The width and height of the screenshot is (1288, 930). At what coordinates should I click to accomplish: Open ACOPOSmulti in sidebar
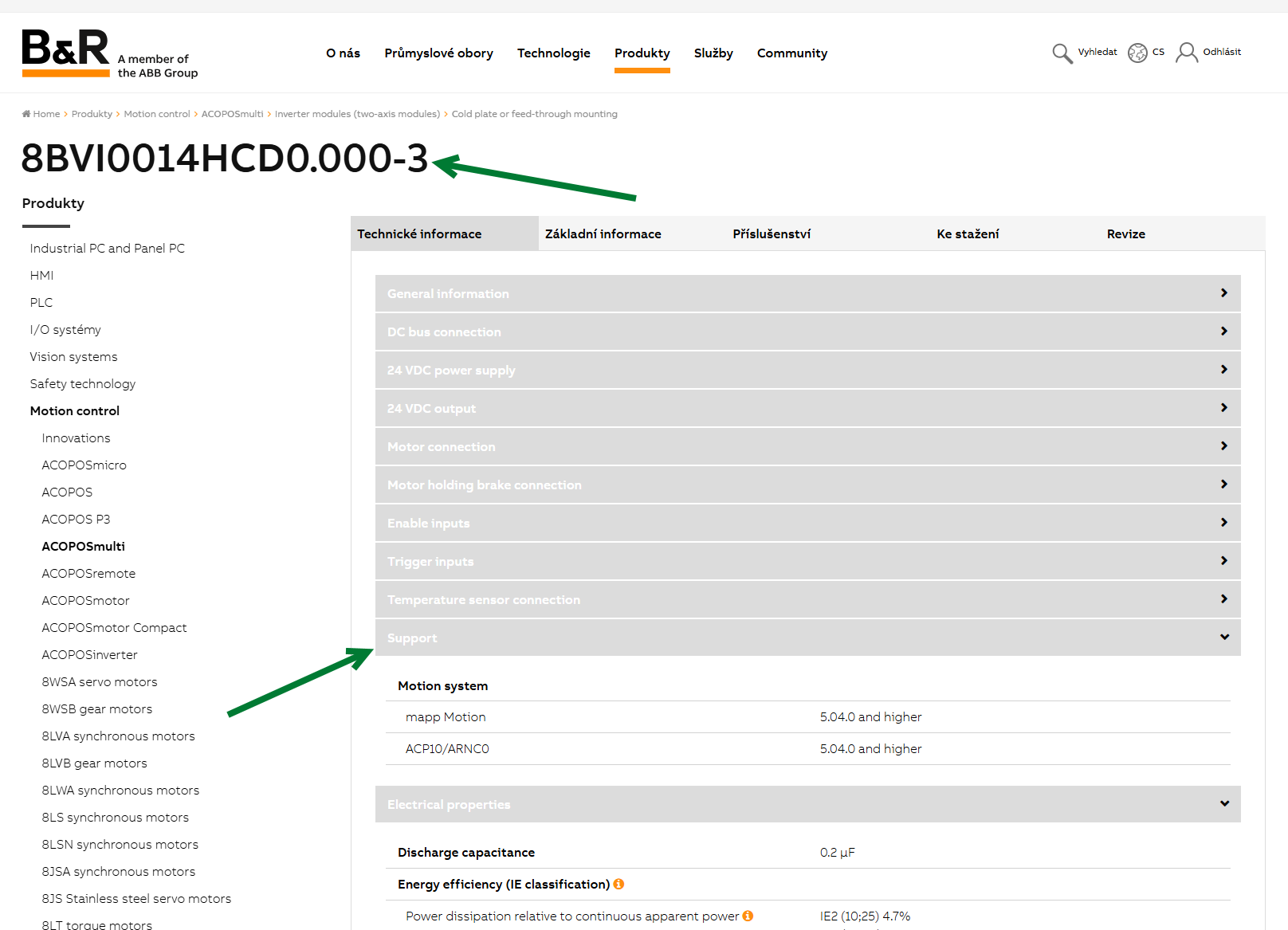83,547
